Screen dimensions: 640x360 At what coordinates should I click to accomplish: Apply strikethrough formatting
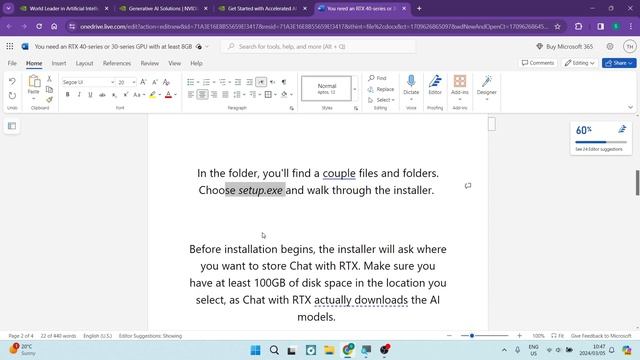click(x=102, y=95)
